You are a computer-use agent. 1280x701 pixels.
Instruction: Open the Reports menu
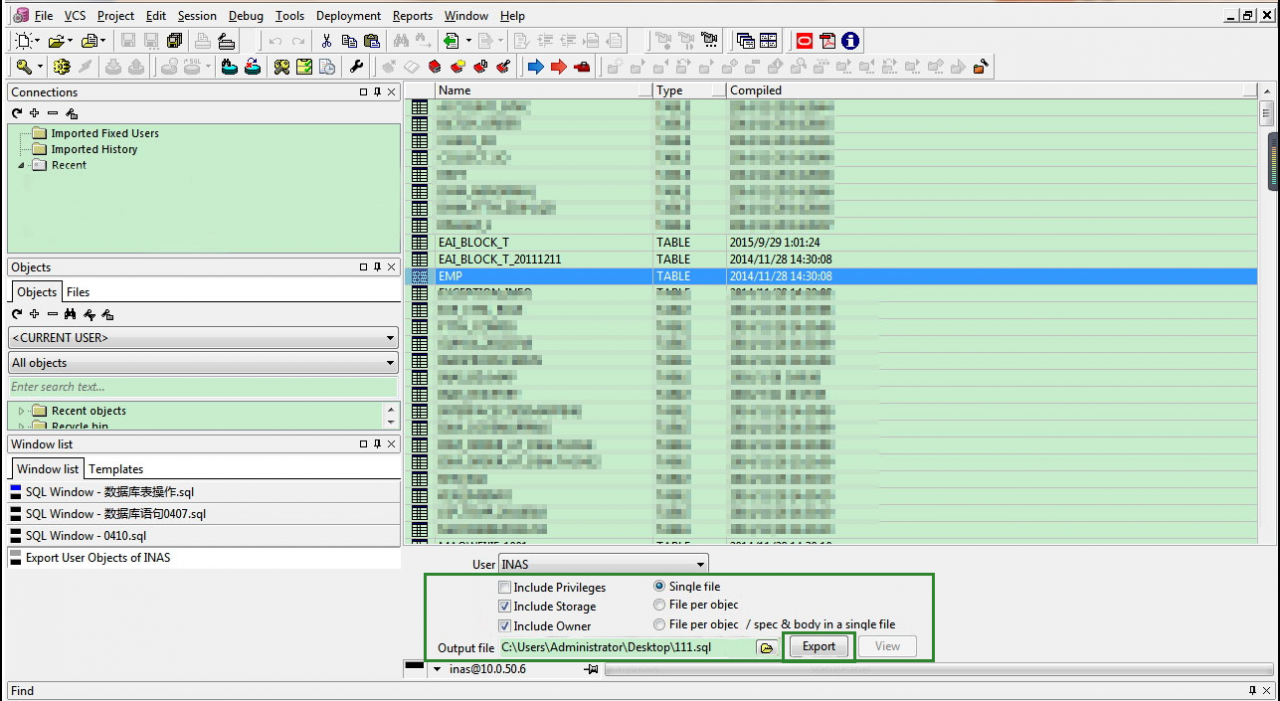pos(412,16)
